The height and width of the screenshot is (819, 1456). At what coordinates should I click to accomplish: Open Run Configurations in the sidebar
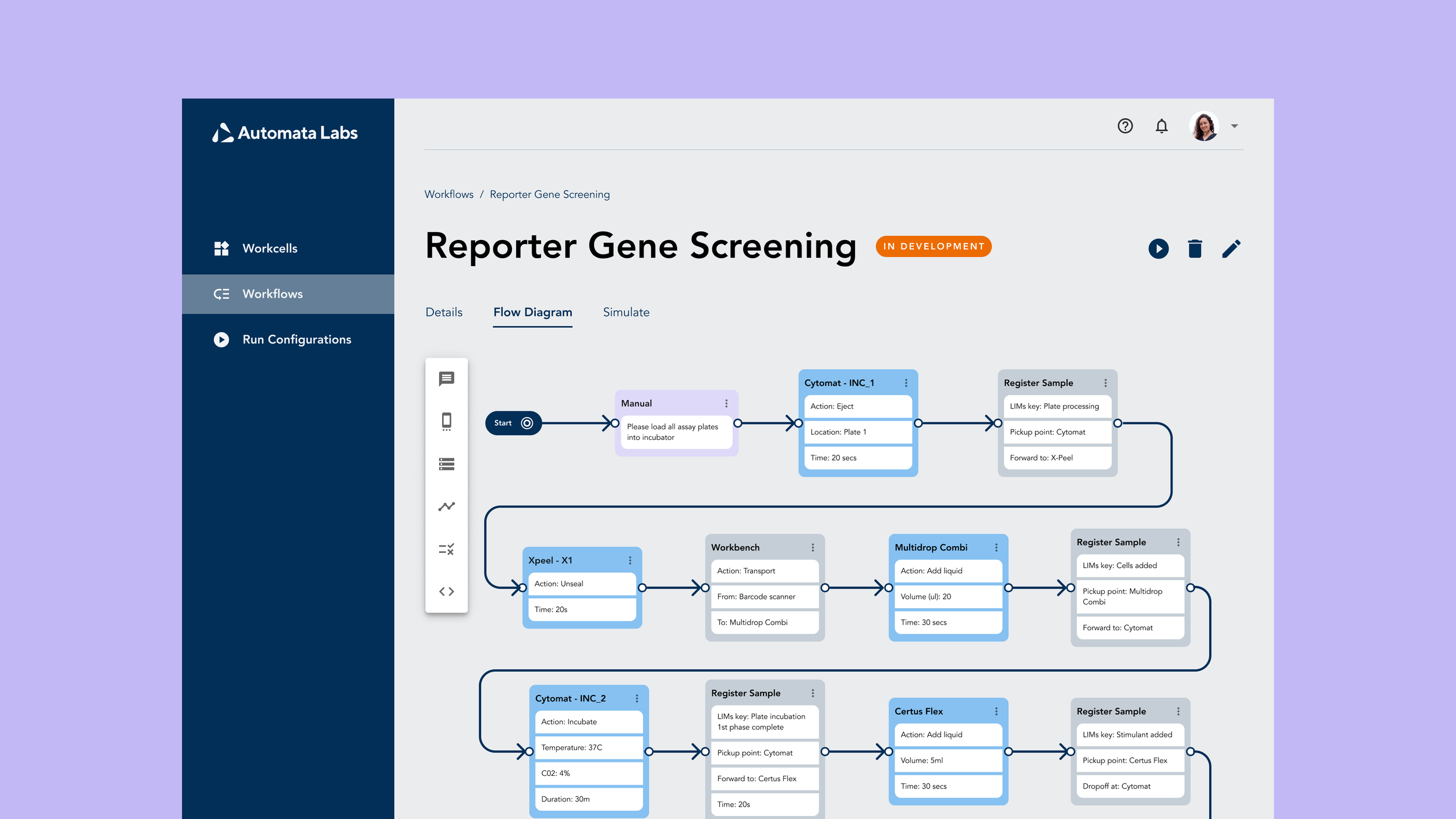[x=296, y=340]
